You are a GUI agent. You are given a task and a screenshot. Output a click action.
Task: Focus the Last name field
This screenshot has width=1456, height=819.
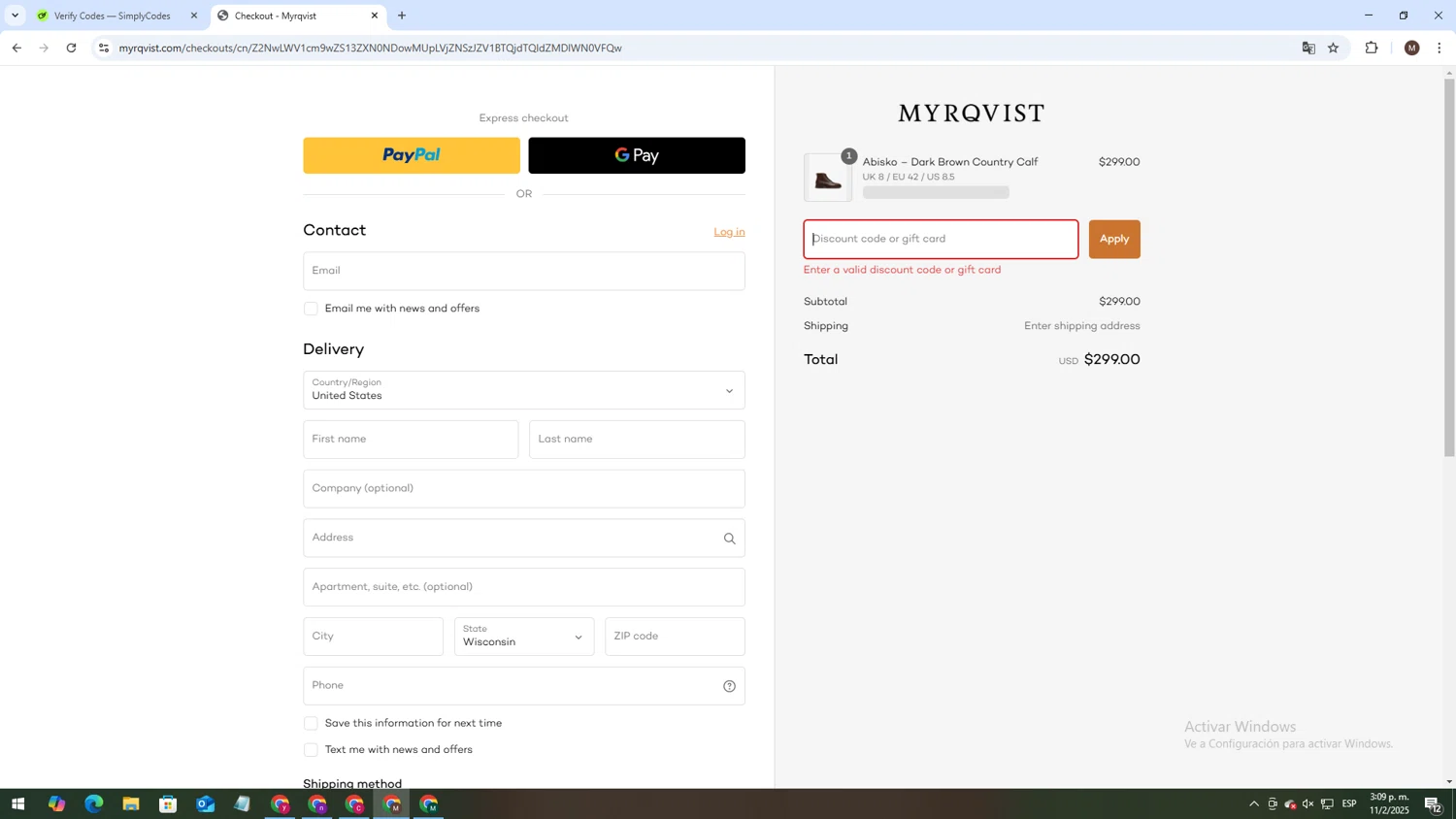(637, 440)
